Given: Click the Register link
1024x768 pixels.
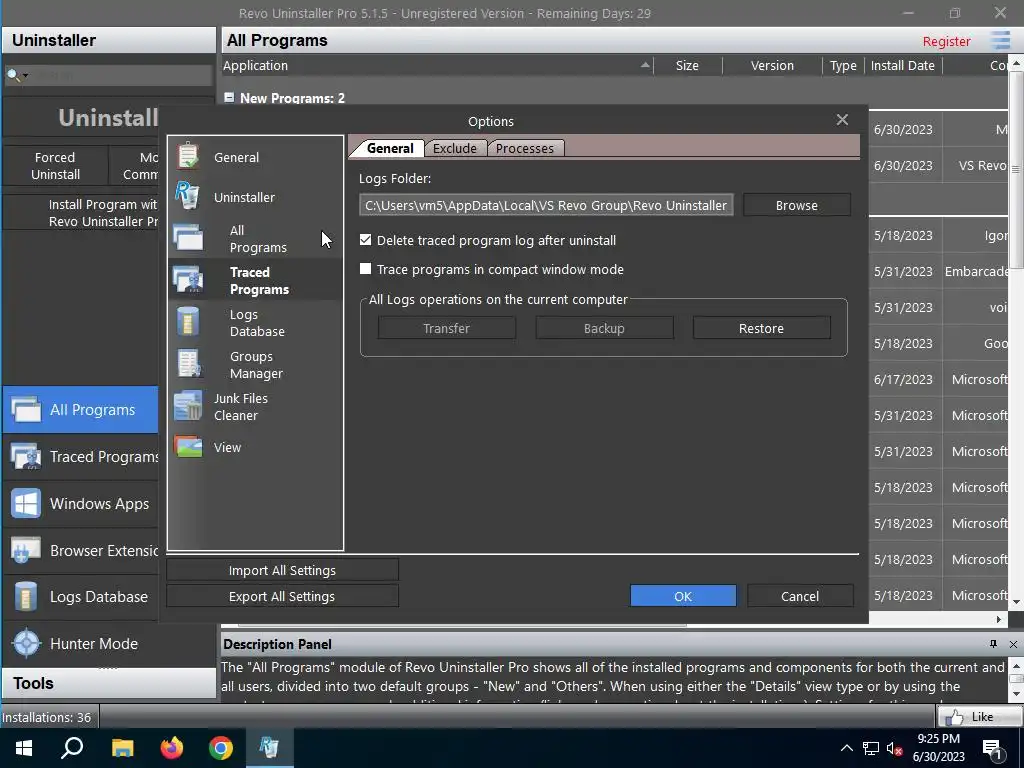Looking at the screenshot, I should pos(946,41).
